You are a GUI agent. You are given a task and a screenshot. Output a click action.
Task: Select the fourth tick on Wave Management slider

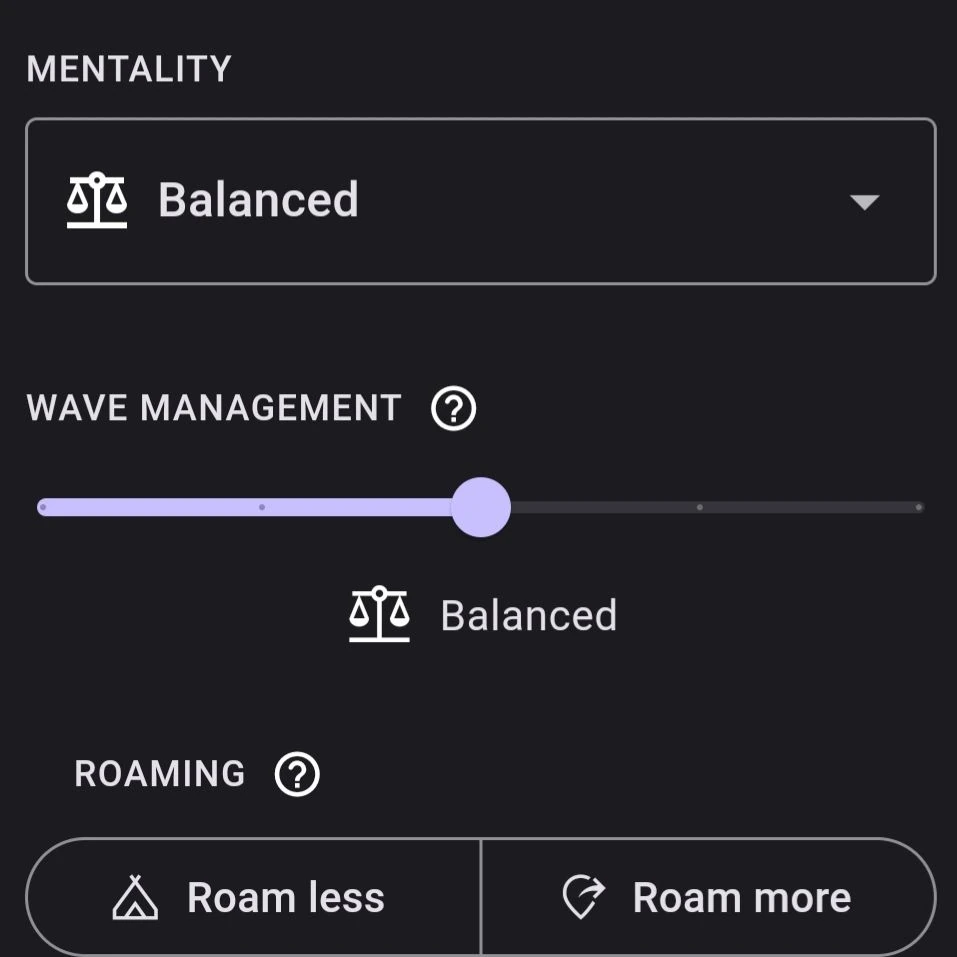pyautogui.click(x=700, y=507)
